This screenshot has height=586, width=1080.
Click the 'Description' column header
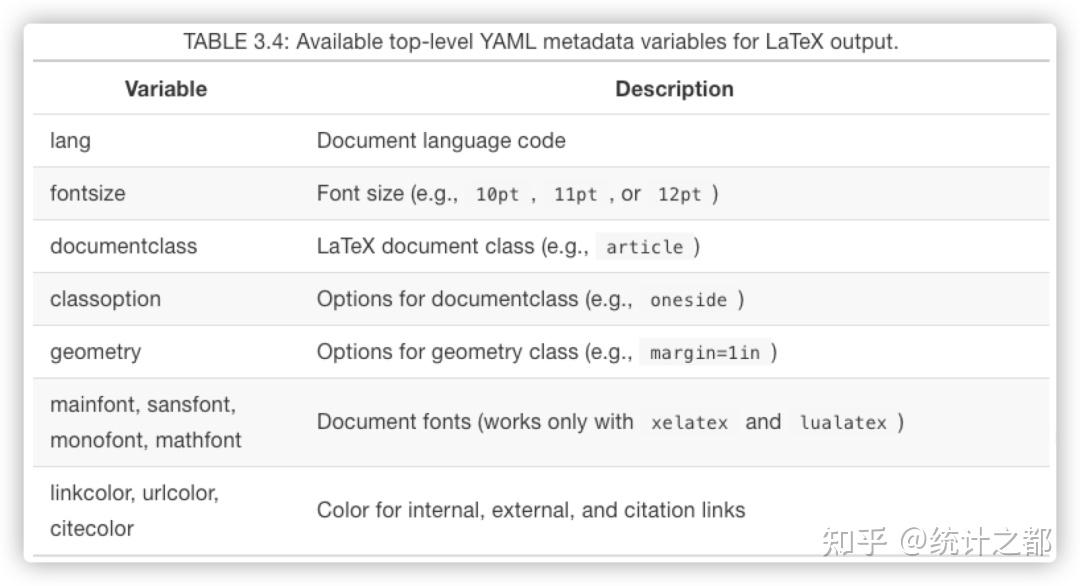(x=674, y=89)
